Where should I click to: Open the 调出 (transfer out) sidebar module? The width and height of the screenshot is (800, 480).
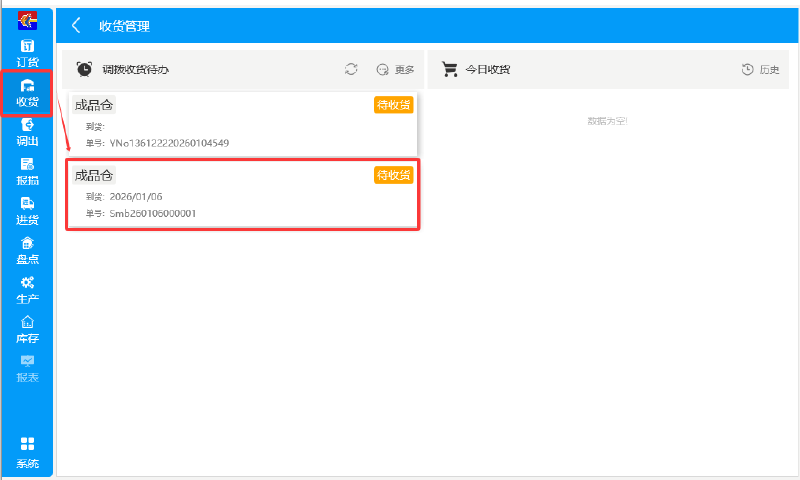[27, 132]
